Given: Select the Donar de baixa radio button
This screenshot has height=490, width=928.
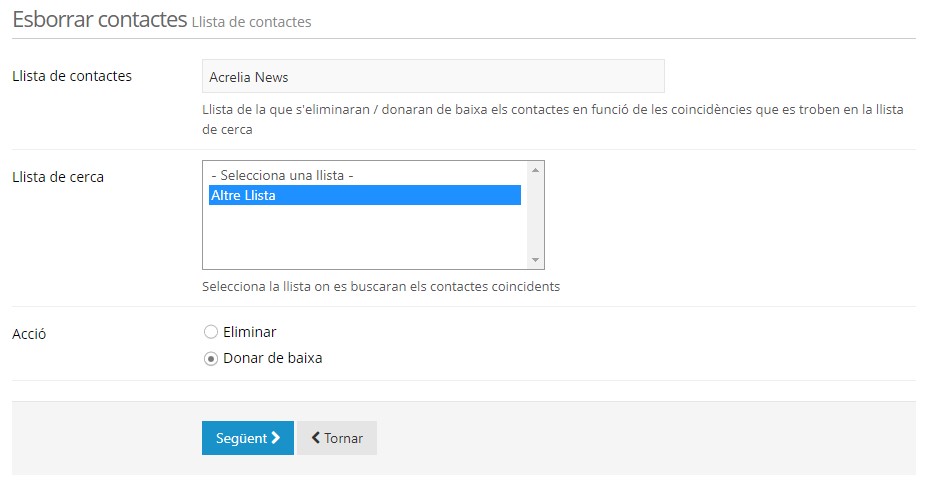Looking at the screenshot, I should click(211, 358).
